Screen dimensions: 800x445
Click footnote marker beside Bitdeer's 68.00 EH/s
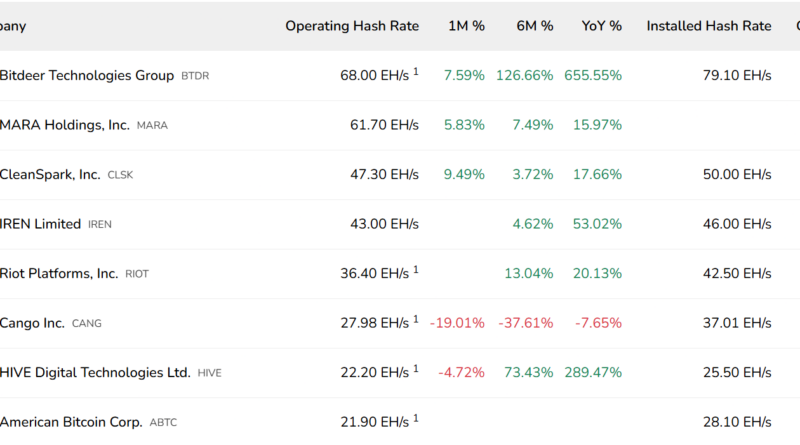(x=416, y=72)
